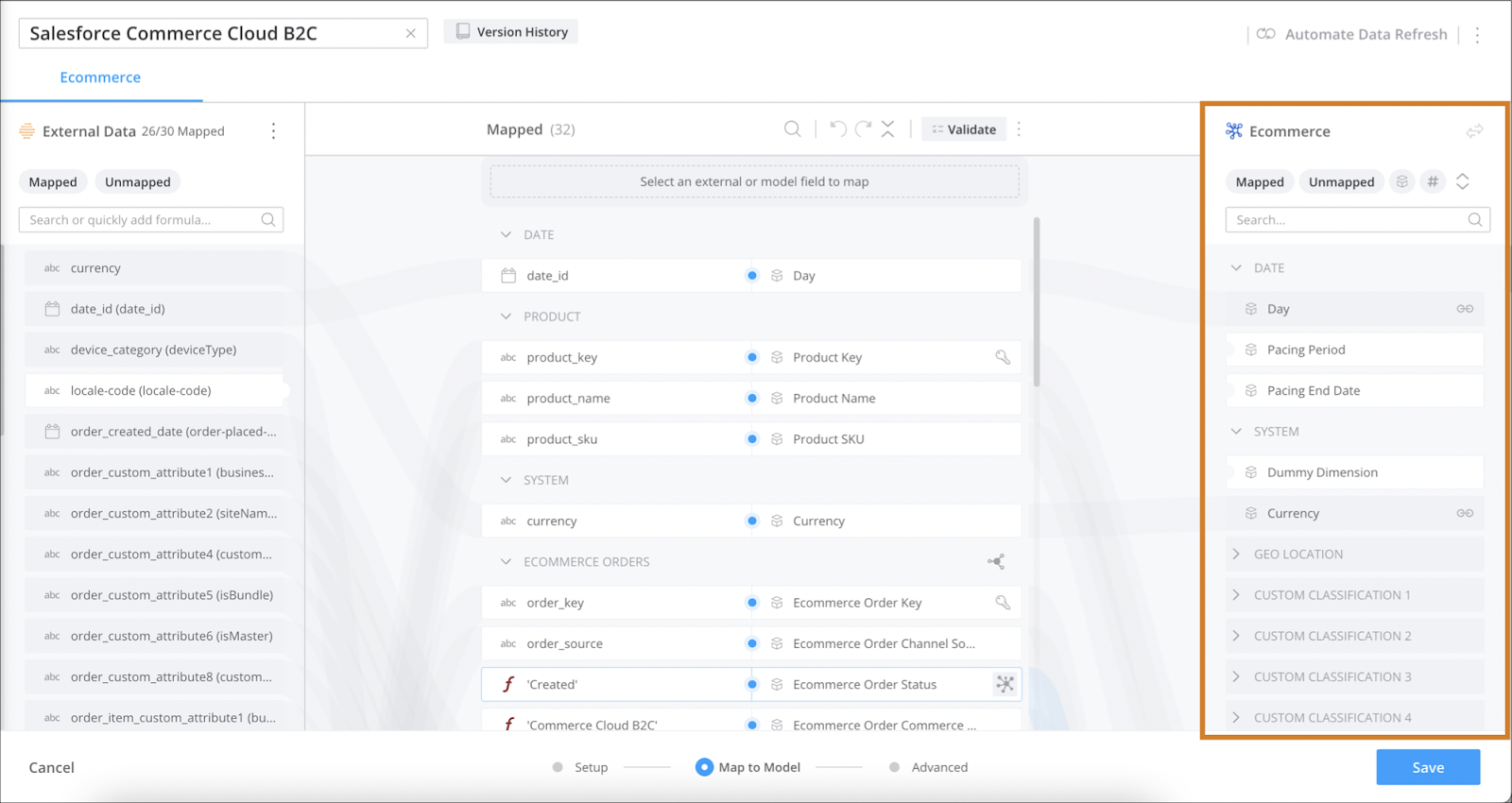Click the mapping scrollbar in the center panel
The height and width of the screenshot is (803, 1512).
tap(1037, 302)
